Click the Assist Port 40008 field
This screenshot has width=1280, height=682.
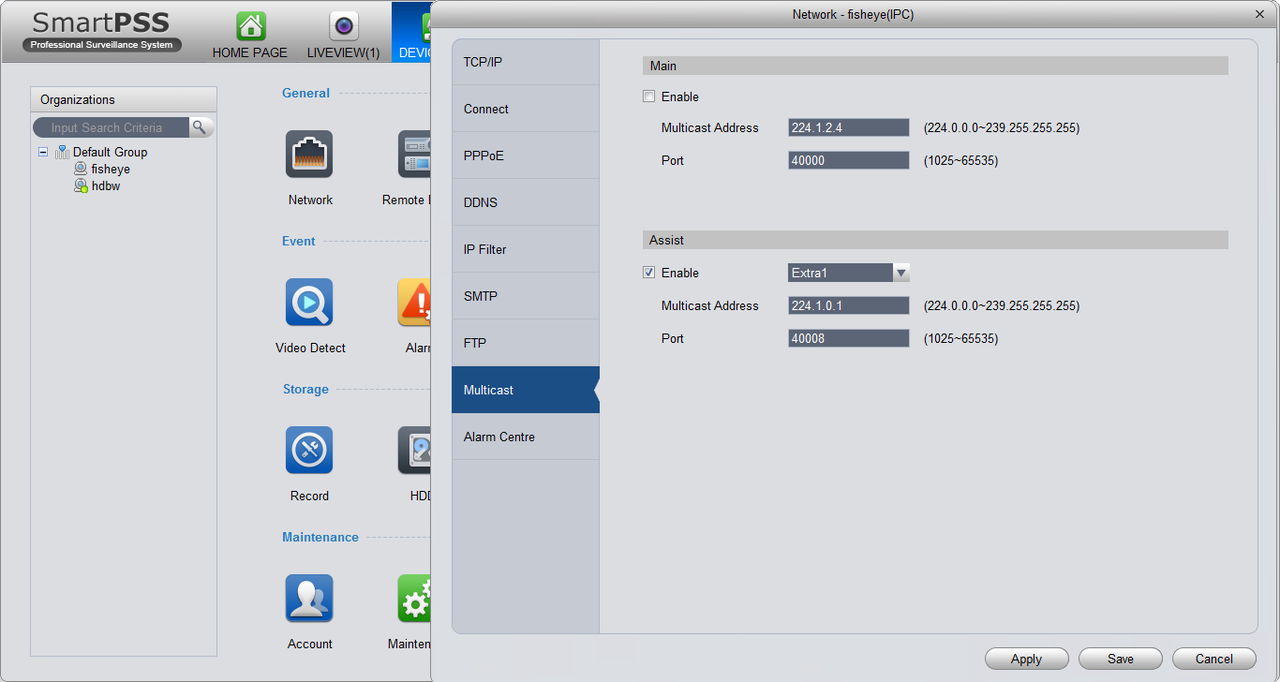click(x=849, y=339)
